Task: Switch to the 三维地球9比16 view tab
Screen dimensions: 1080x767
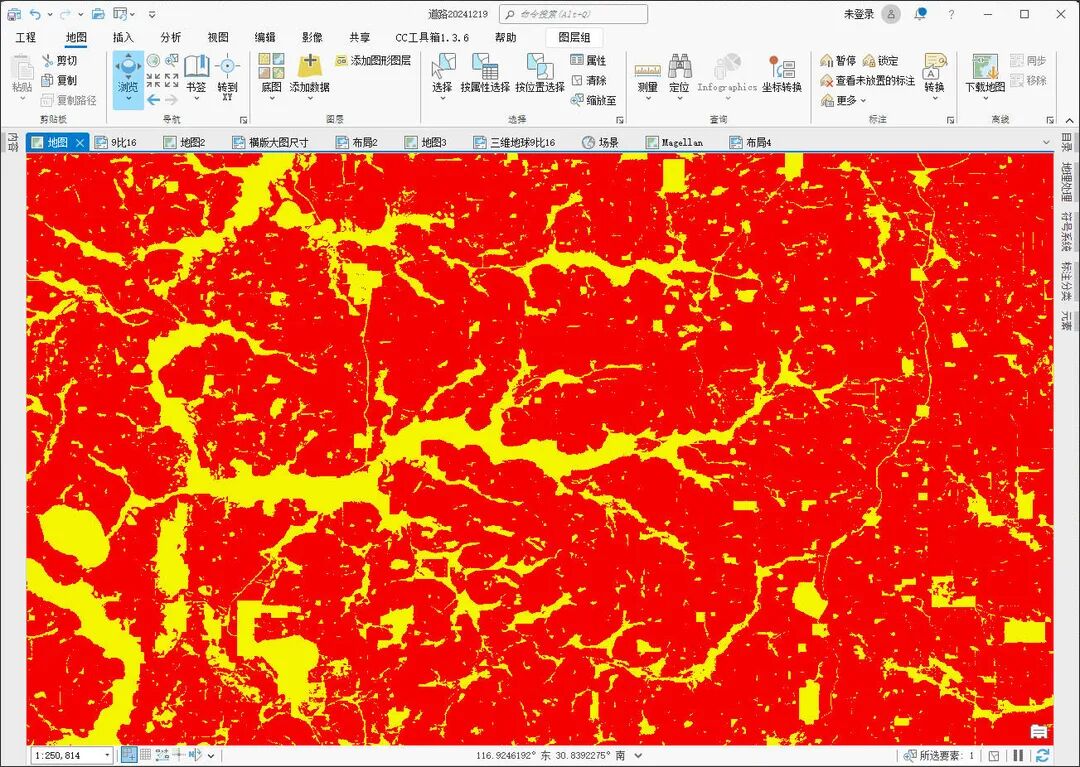Action: point(515,143)
